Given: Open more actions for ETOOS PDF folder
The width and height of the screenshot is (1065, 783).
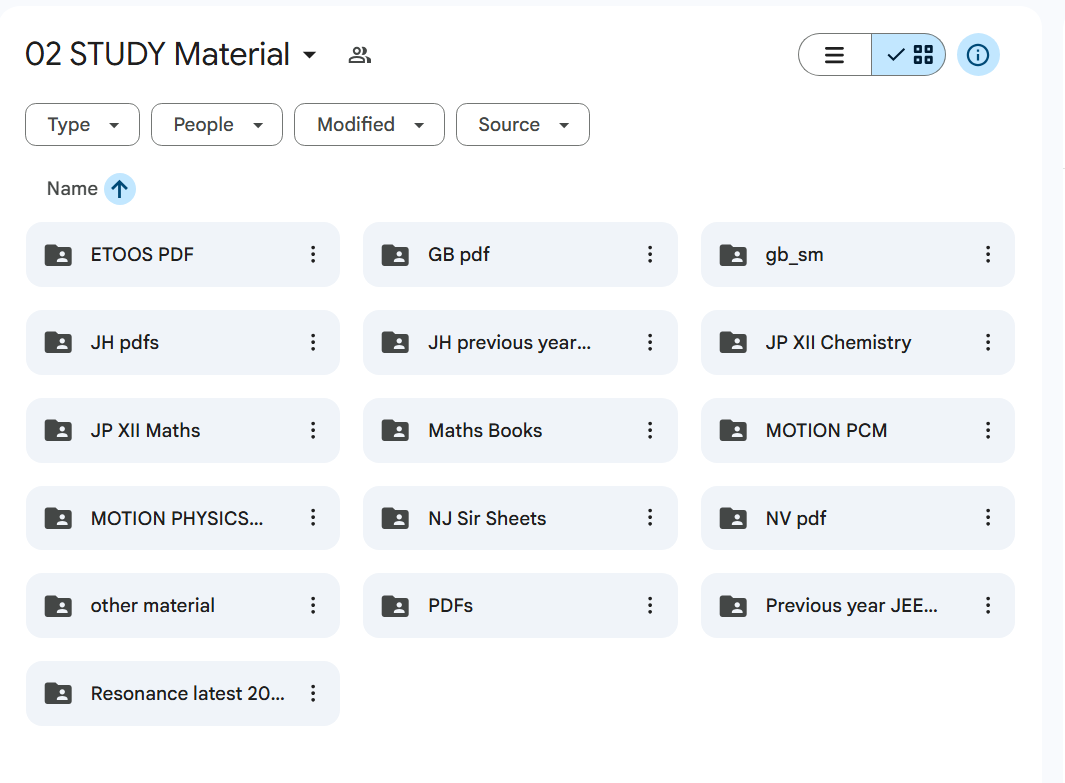Looking at the screenshot, I should (313, 255).
